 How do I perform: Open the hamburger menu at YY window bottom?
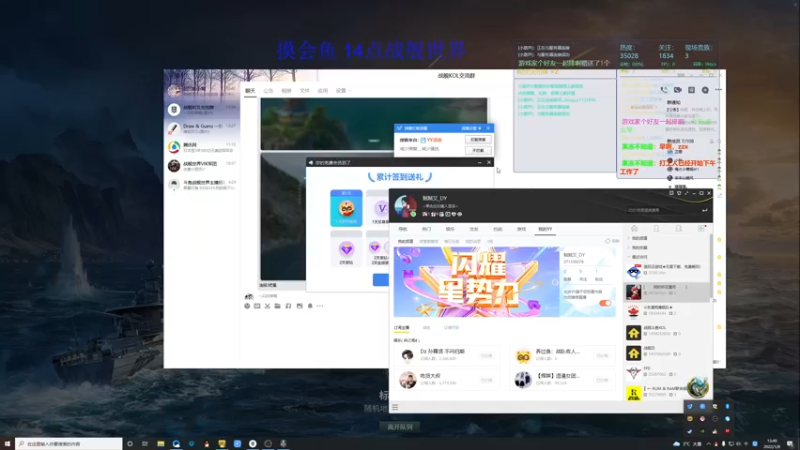tap(395, 407)
